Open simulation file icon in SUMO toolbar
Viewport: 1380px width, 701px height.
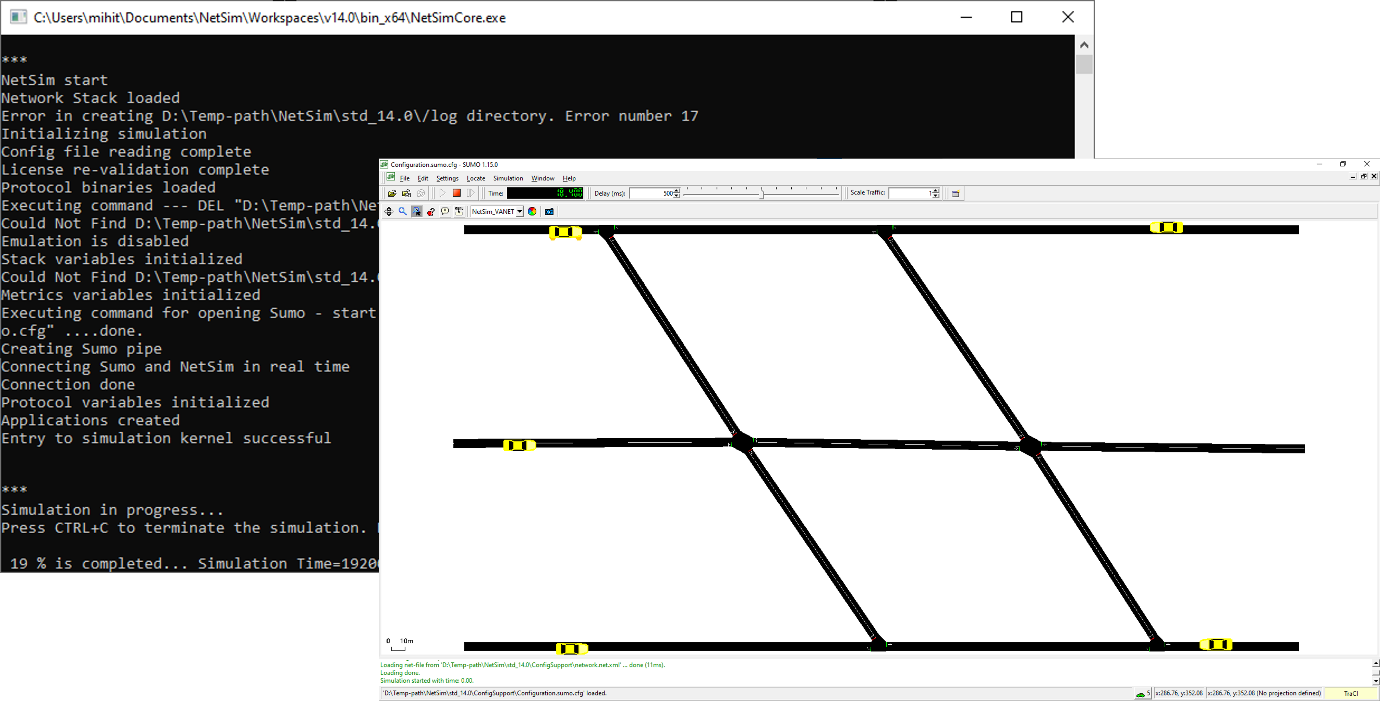392,193
